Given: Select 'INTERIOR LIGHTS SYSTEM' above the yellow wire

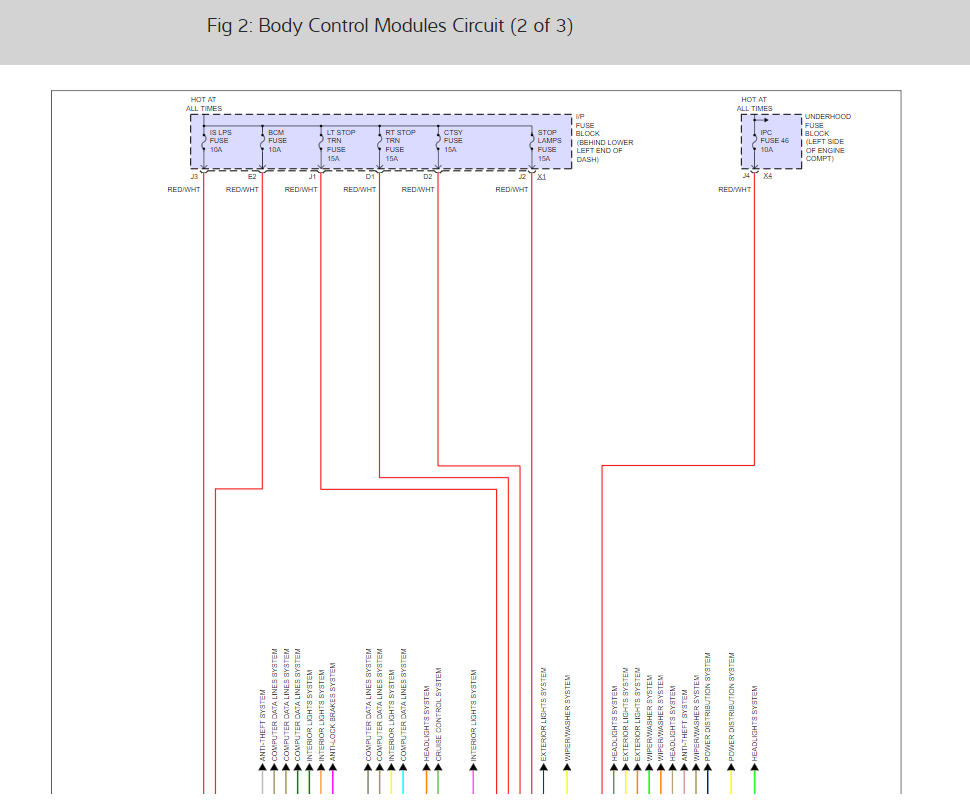Looking at the screenshot, I should coord(391,715).
